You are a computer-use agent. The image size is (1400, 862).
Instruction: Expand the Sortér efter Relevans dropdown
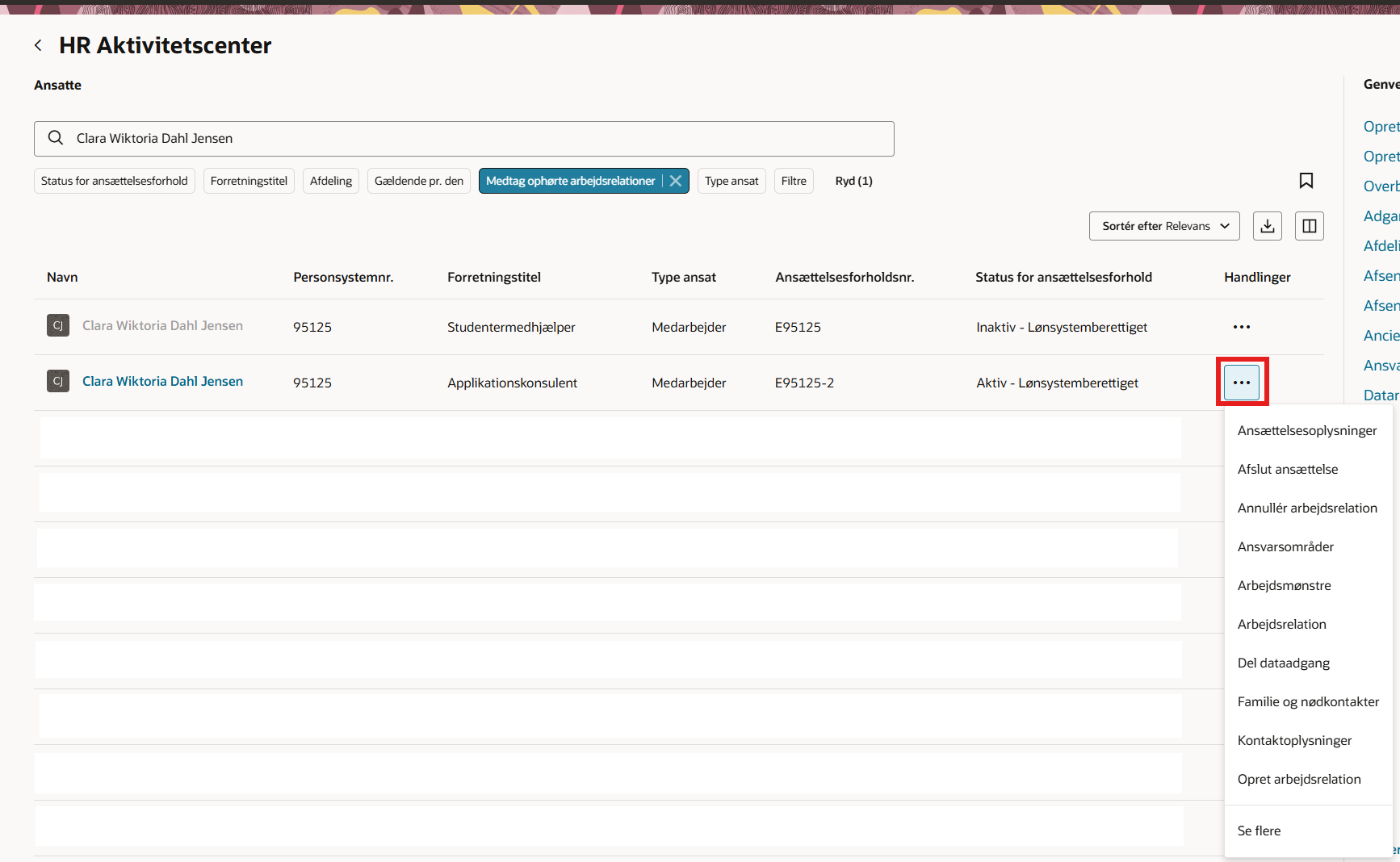pyautogui.click(x=1163, y=226)
